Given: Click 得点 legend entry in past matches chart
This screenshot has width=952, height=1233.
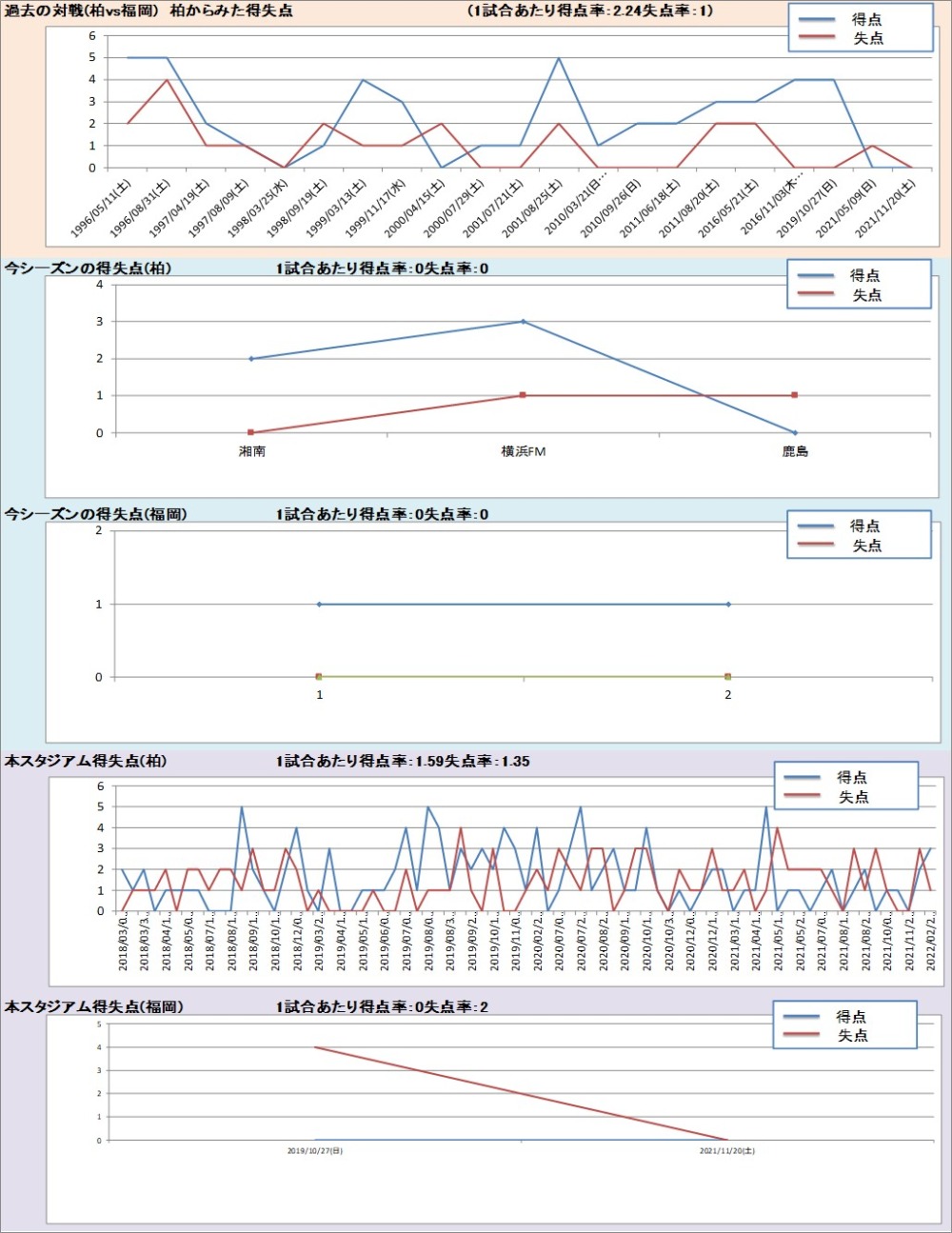Looking at the screenshot, I should pyautogui.click(x=866, y=19).
